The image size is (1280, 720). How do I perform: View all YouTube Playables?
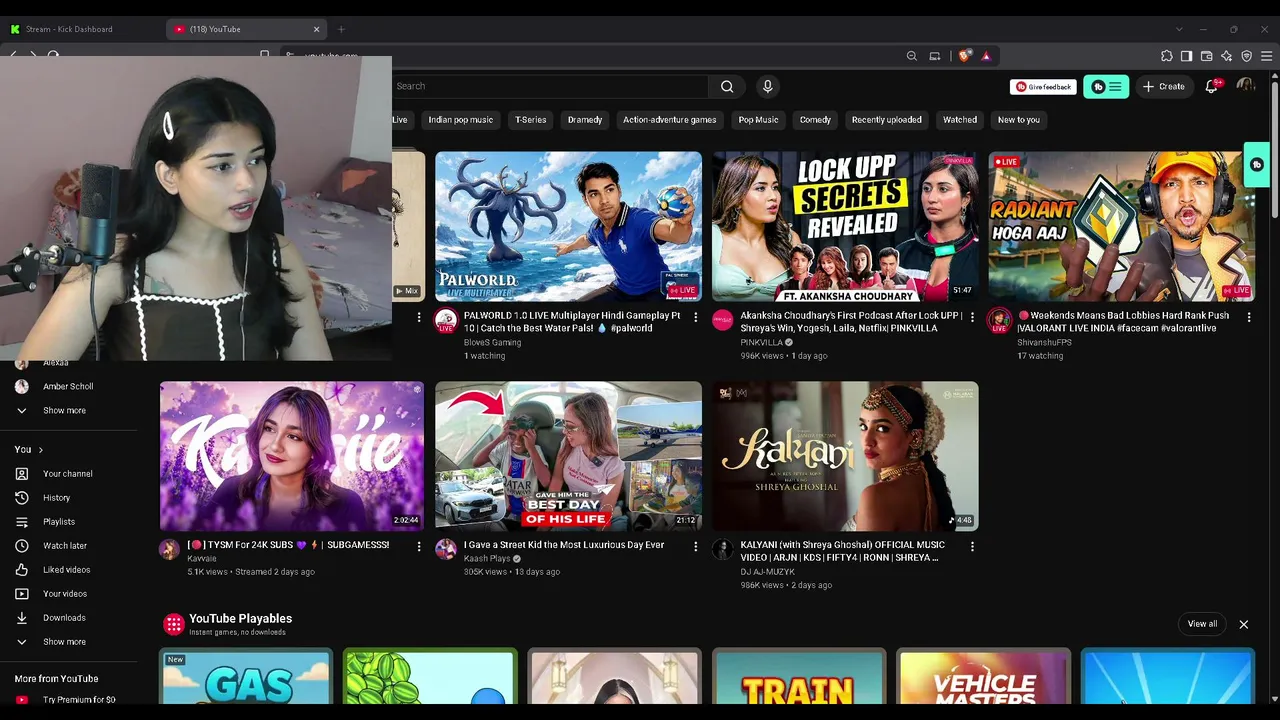(x=1202, y=624)
